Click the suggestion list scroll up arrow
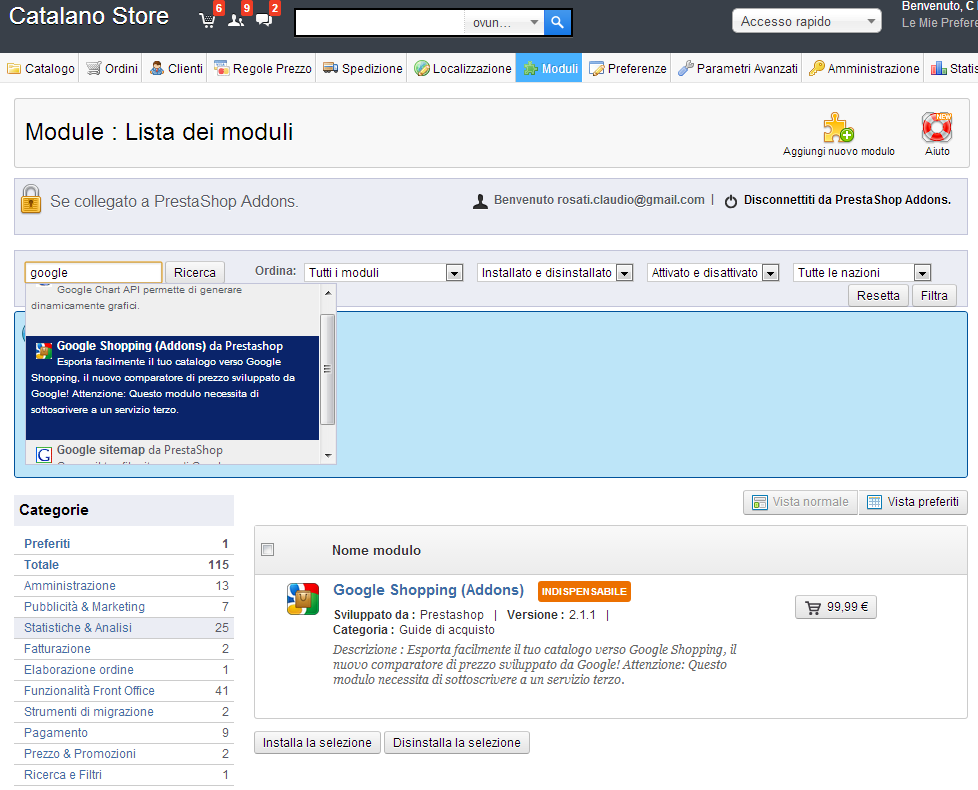The width and height of the screenshot is (978, 790). click(x=328, y=292)
